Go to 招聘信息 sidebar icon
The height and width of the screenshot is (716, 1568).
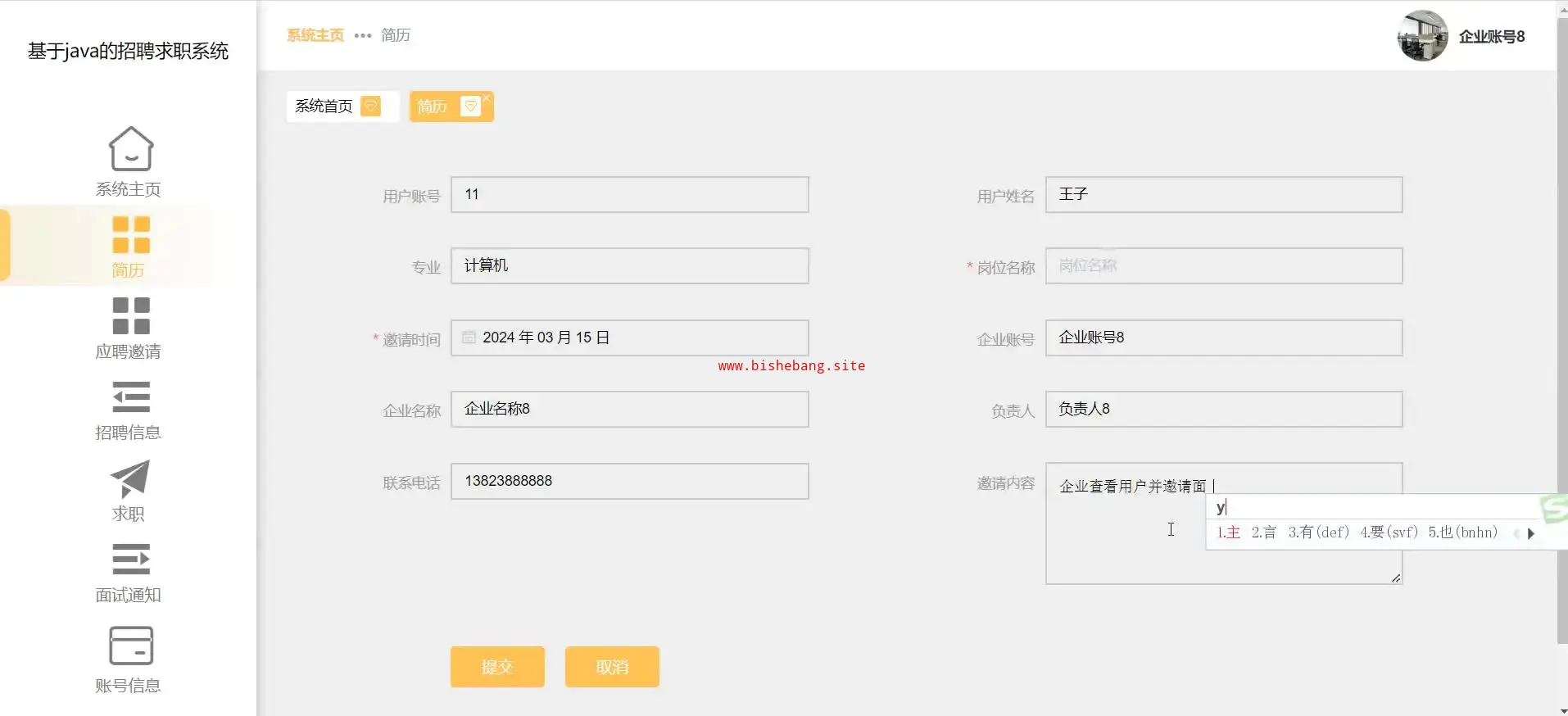[x=130, y=397]
